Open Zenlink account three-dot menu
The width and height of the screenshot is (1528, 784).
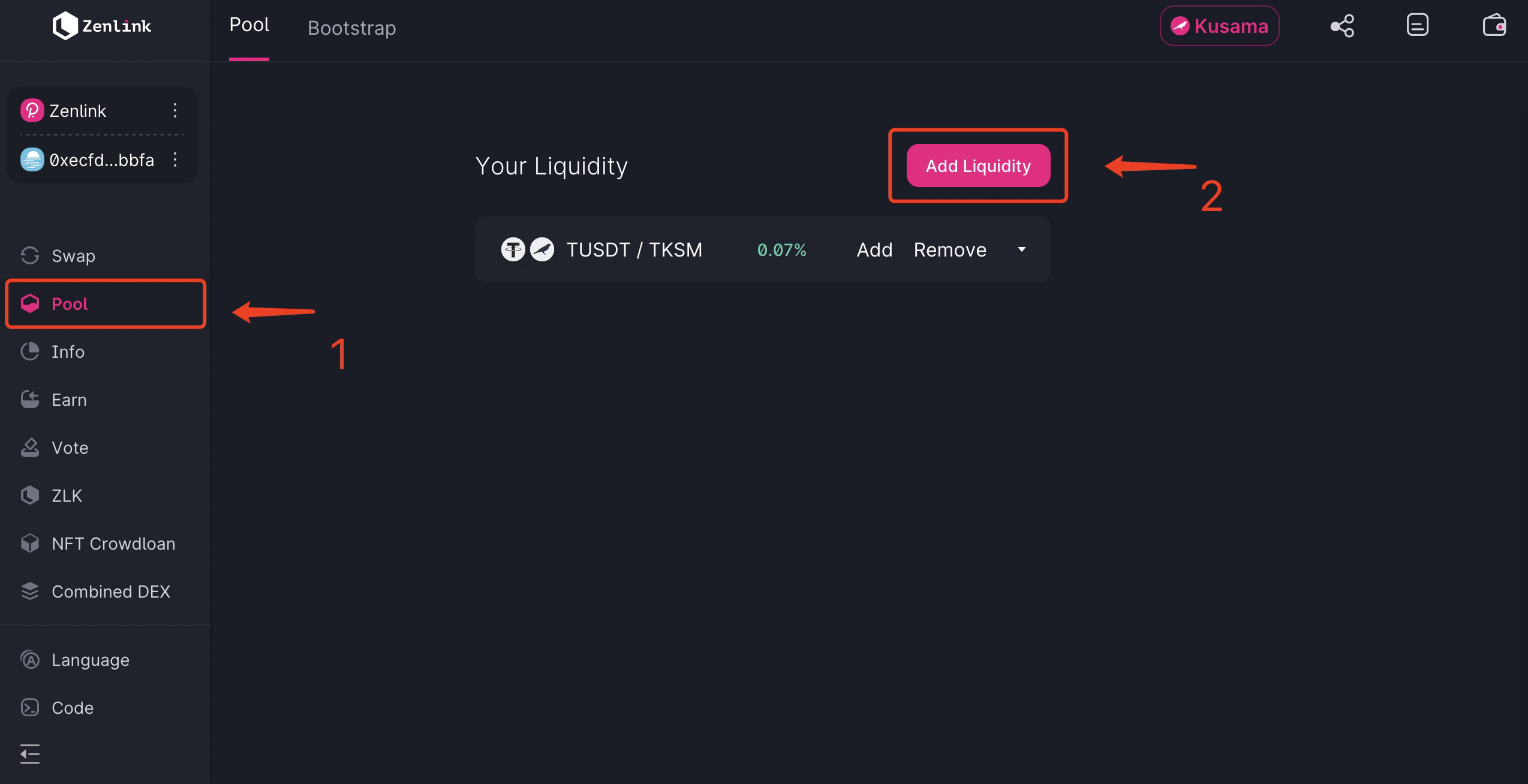[x=175, y=110]
